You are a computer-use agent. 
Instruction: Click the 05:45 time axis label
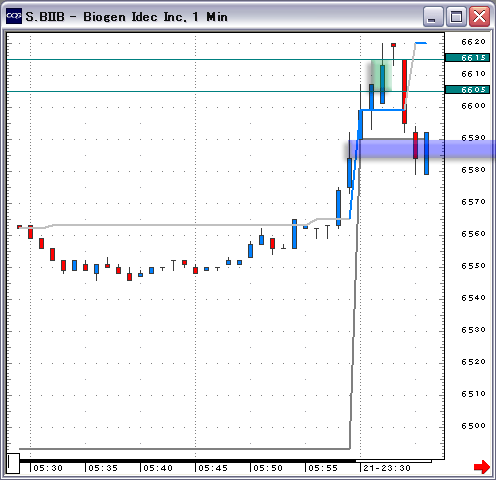(x=213, y=468)
